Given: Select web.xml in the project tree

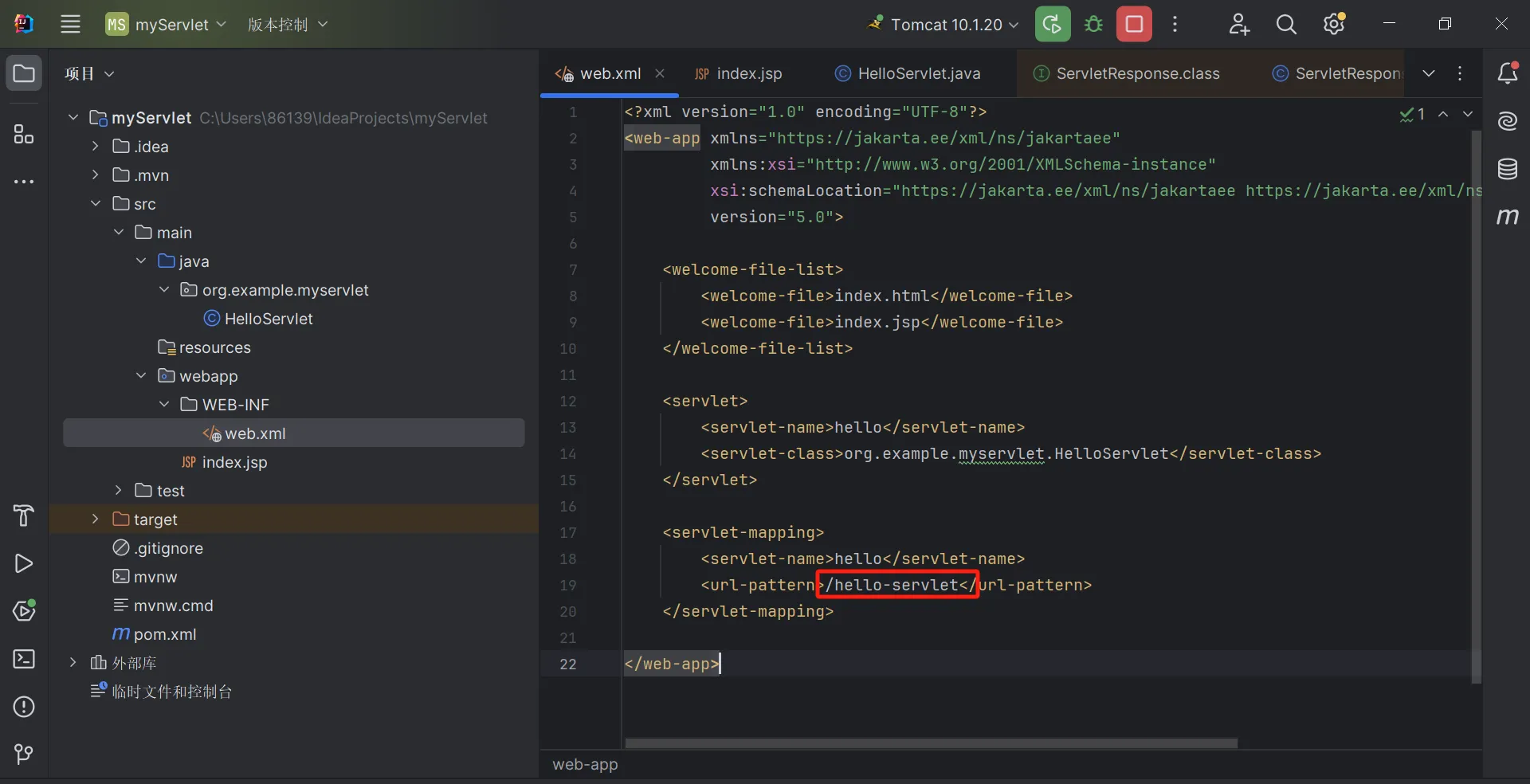Looking at the screenshot, I should click(293, 433).
